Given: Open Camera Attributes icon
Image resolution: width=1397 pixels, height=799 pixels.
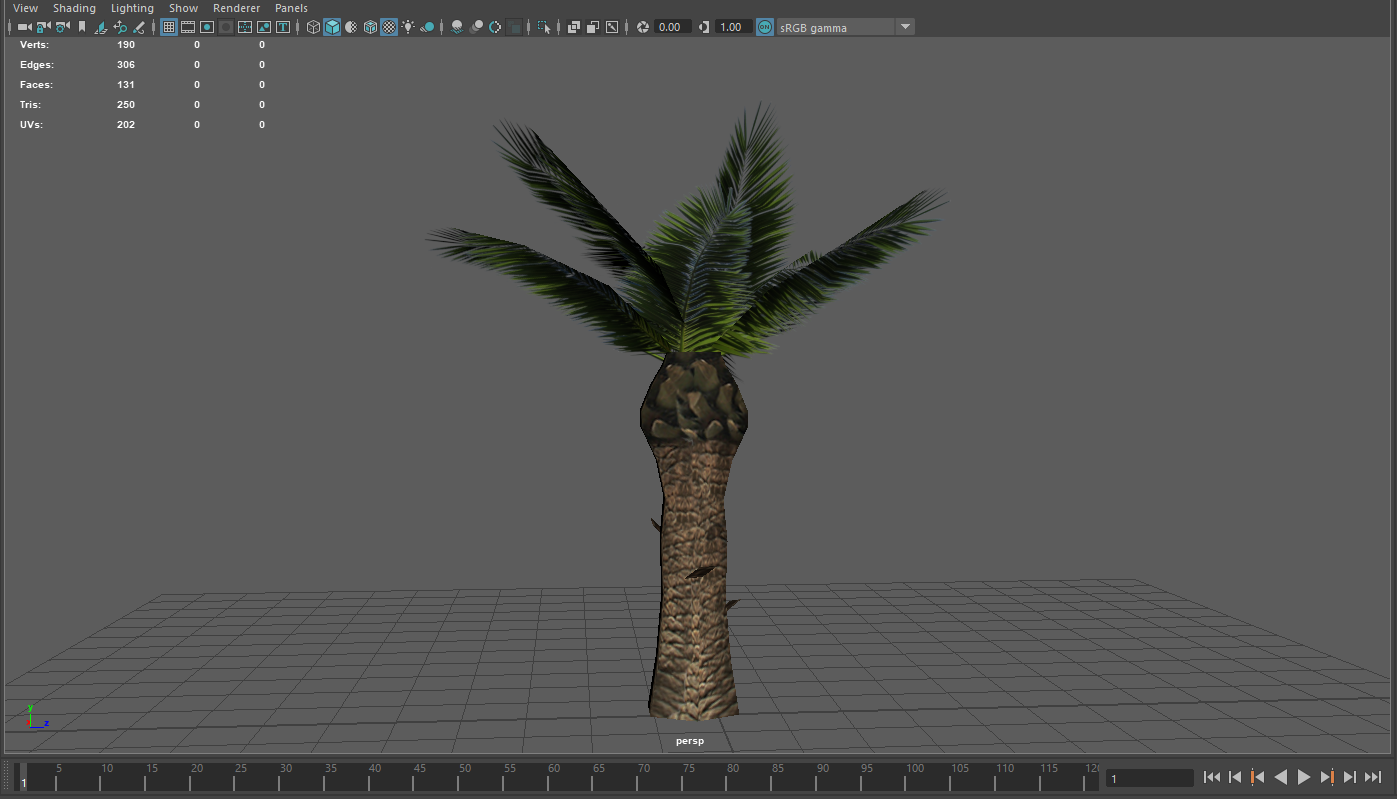Looking at the screenshot, I should (x=62, y=27).
